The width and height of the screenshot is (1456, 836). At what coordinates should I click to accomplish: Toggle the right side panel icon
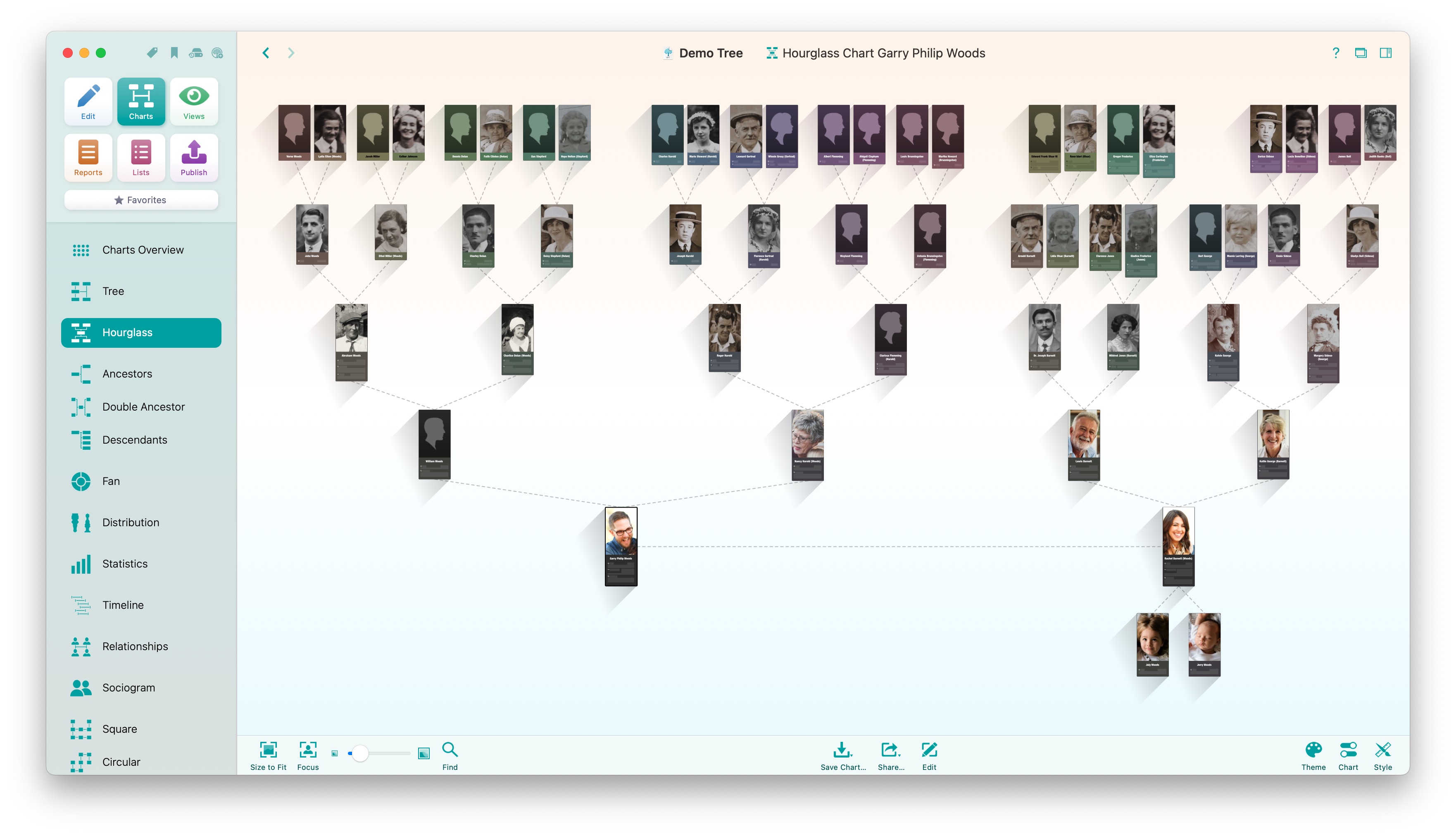[1385, 53]
